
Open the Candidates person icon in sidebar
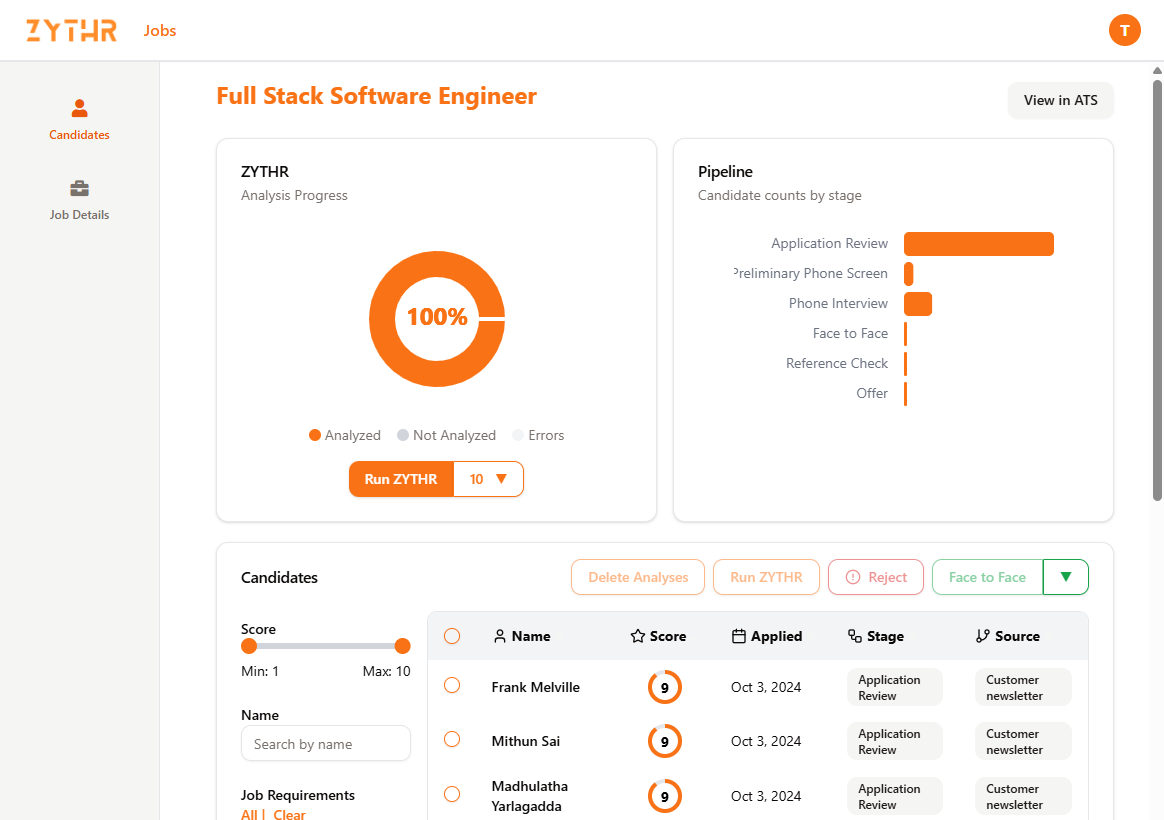pyautogui.click(x=80, y=108)
